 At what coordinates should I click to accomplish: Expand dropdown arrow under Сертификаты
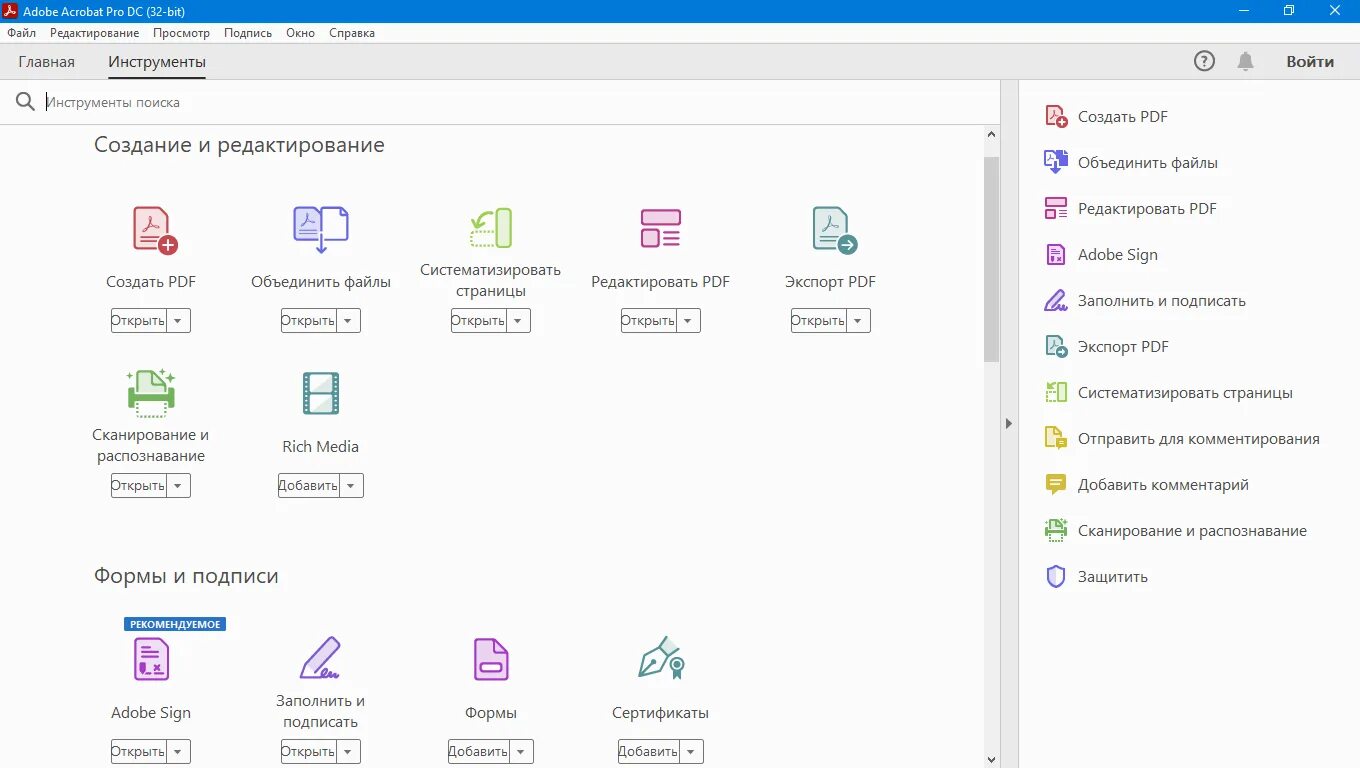pyautogui.click(x=691, y=752)
